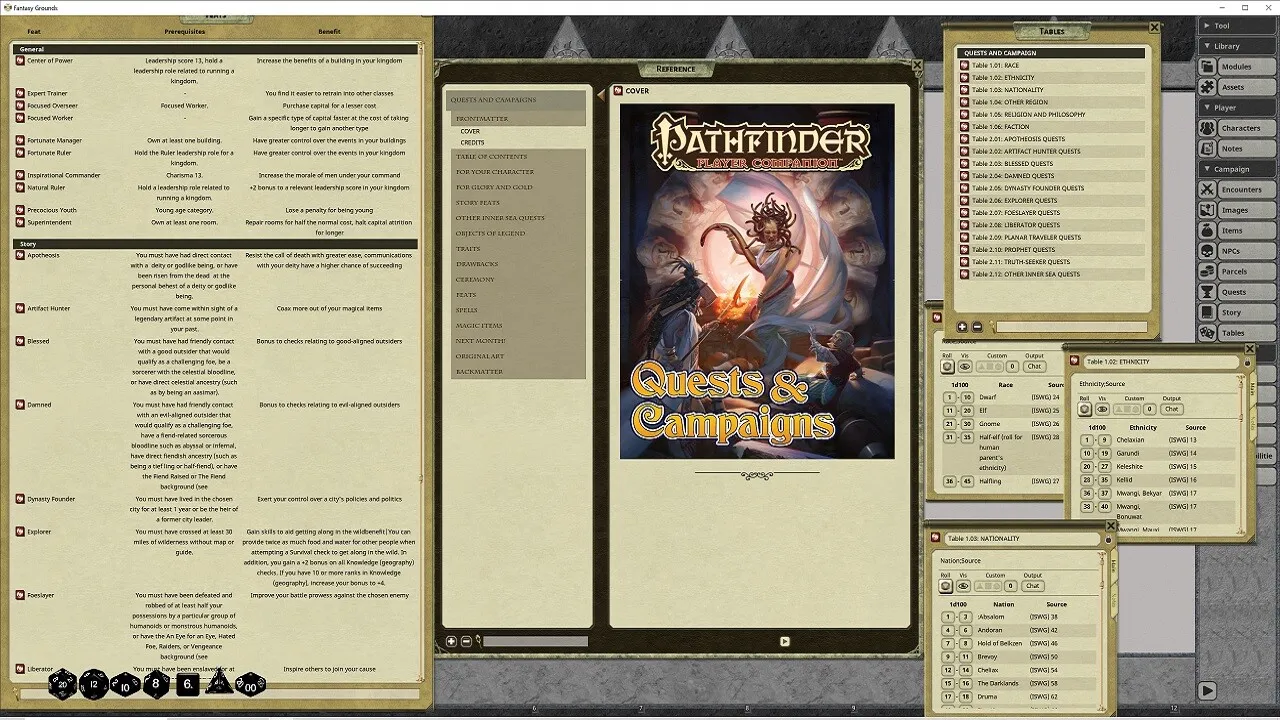Click the Table 1.01: RACE link icon
This screenshot has height=720, width=1280.
point(965,65)
